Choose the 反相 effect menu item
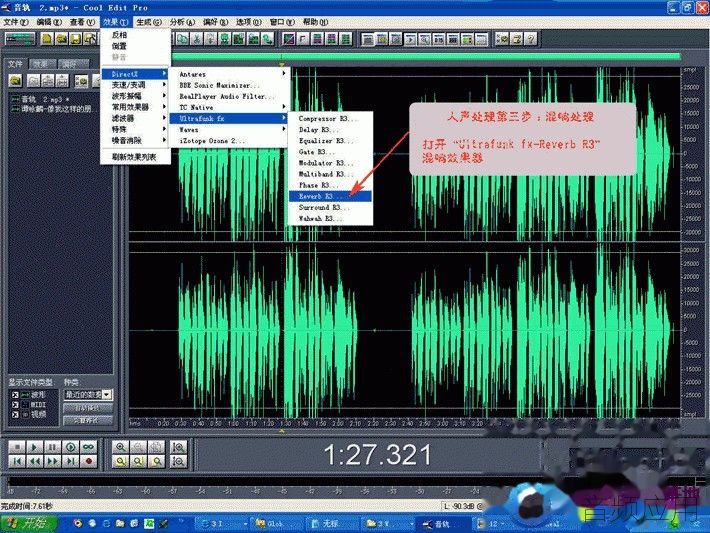Screen dimensions: 710x533 (x=135, y=35)
